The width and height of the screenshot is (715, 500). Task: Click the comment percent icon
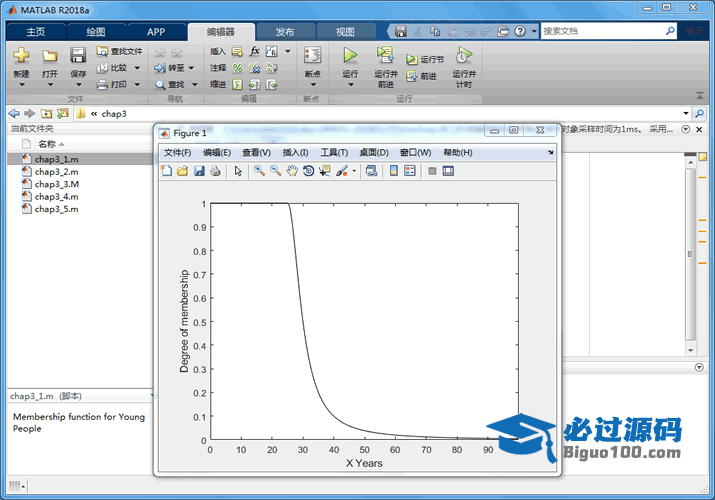coord(238,68)
